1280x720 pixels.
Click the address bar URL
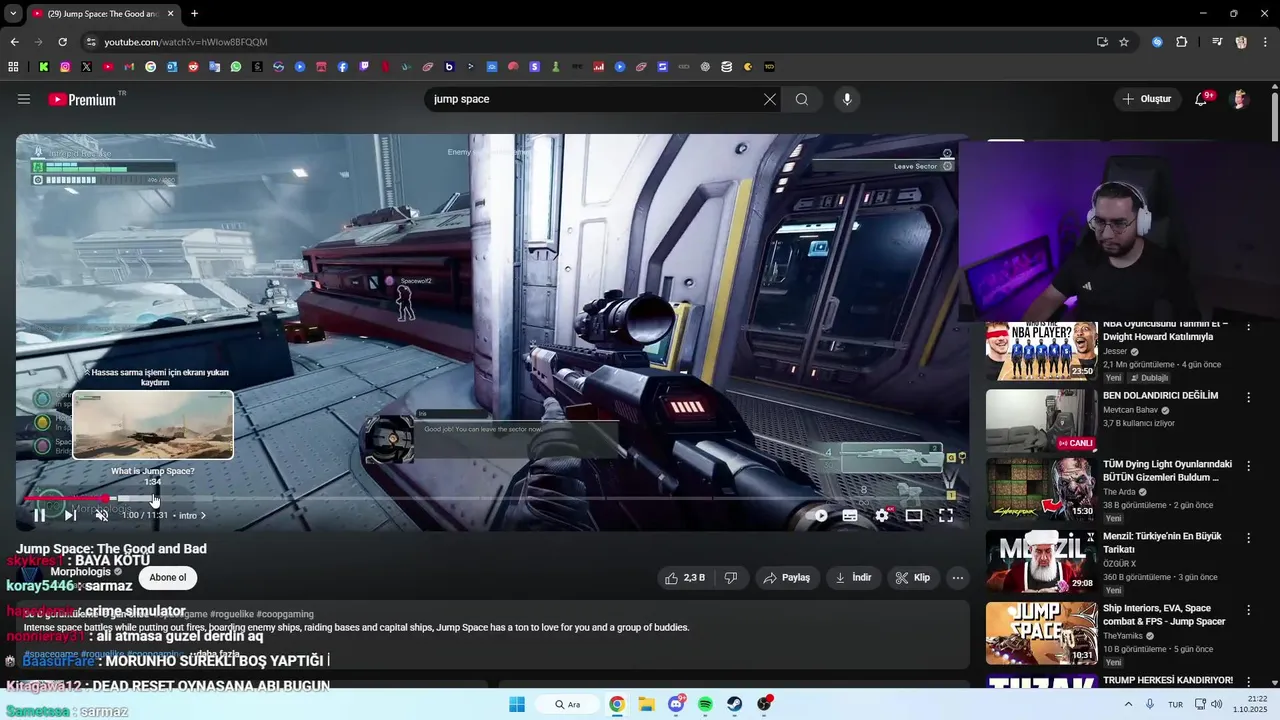point(186,42)
